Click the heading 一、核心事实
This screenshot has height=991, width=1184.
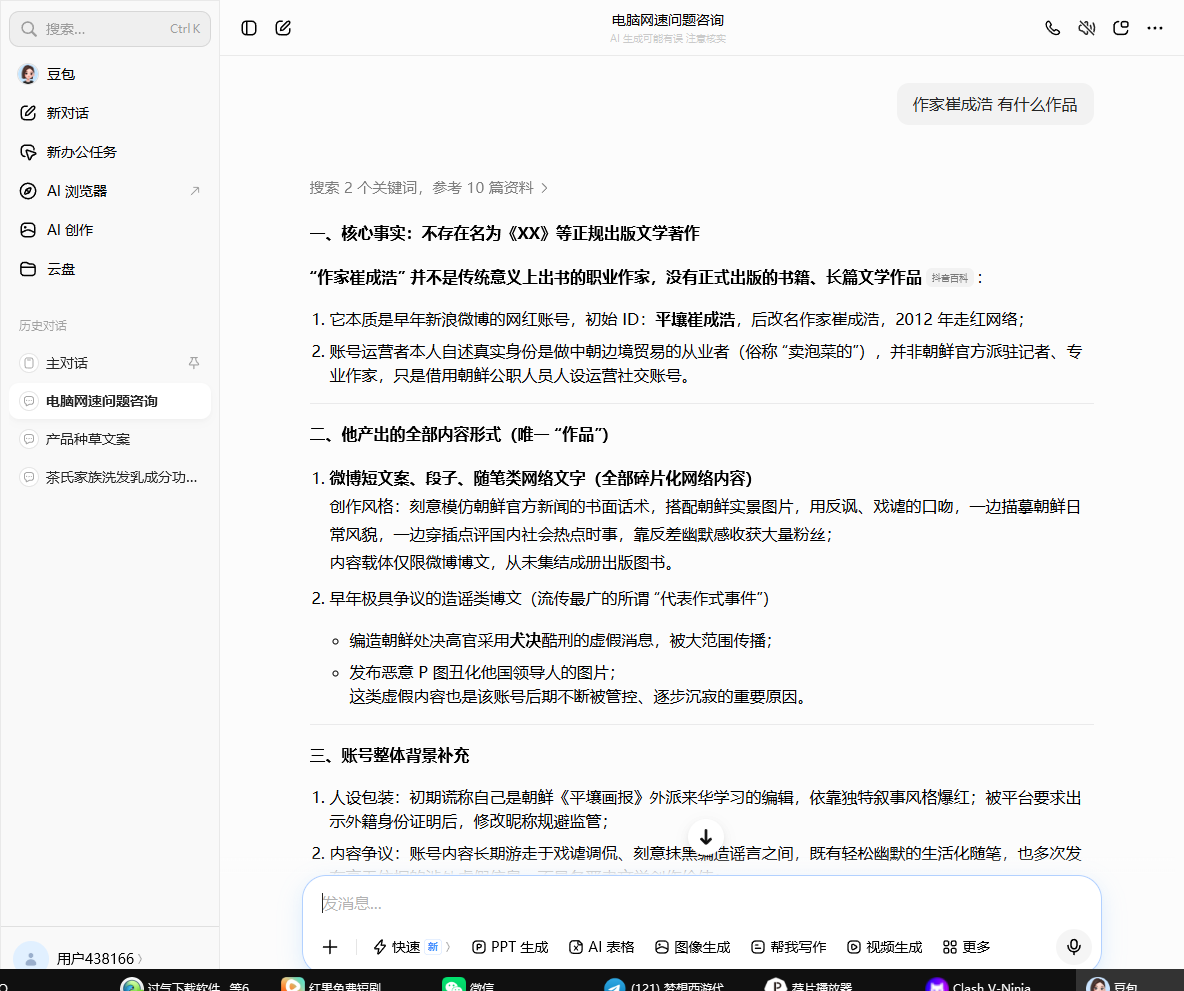point(504,233)
